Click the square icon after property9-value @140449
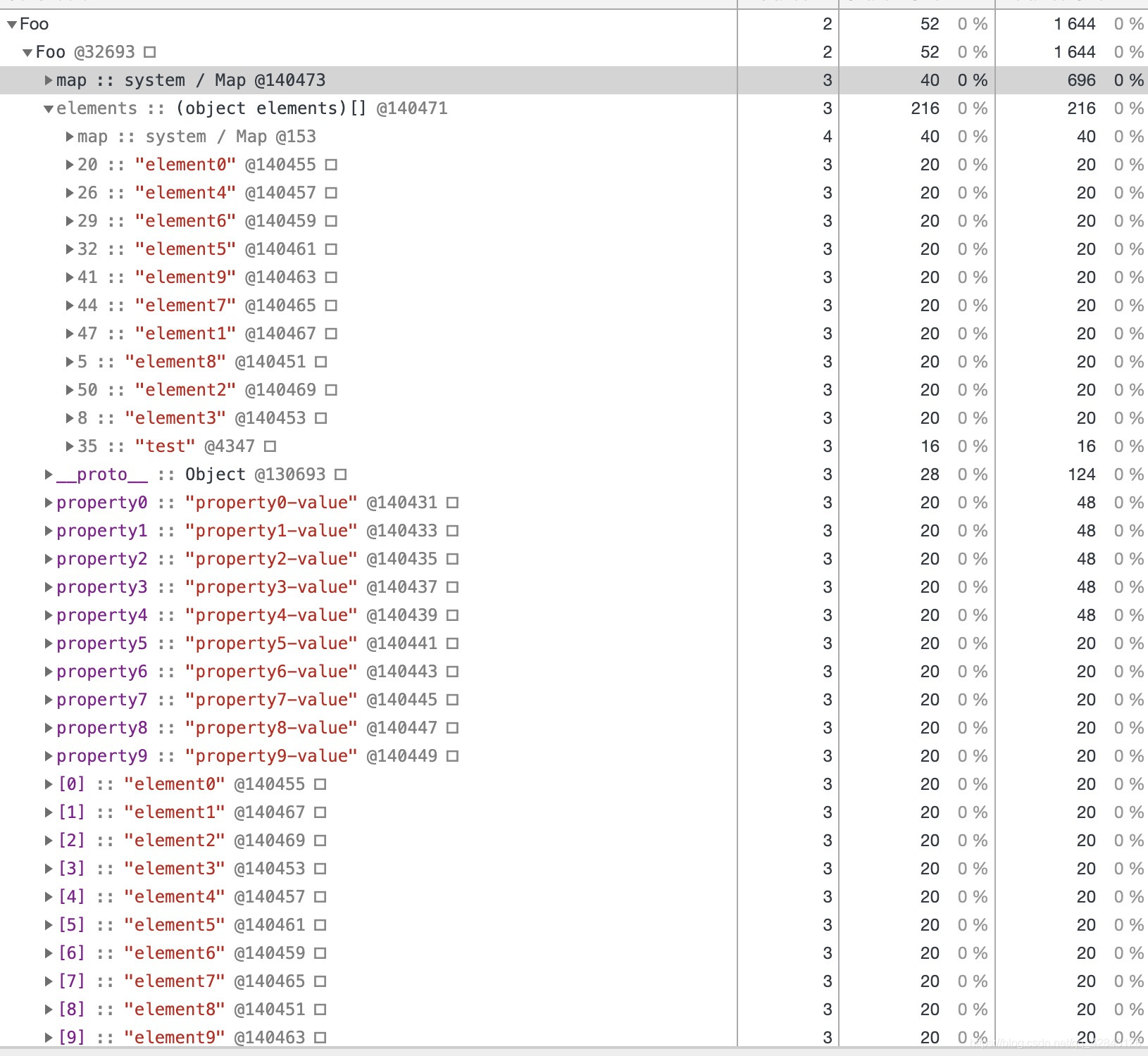Screen dimensions: 1148x1056 453,756
